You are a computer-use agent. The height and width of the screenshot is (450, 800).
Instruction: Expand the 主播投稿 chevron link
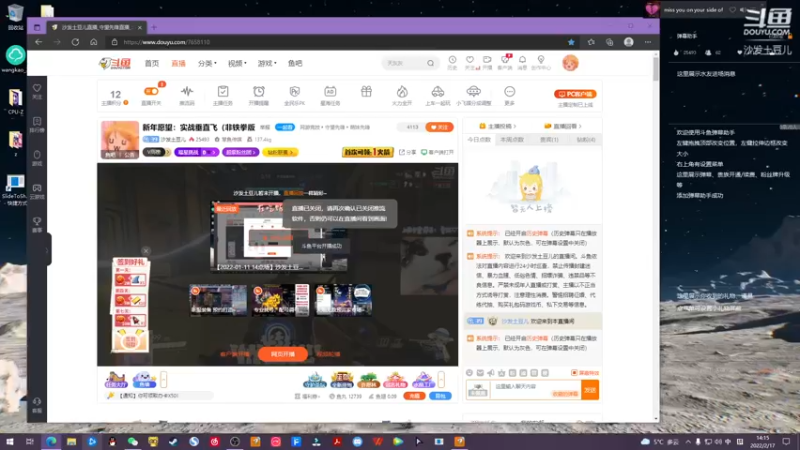(497, 126)
